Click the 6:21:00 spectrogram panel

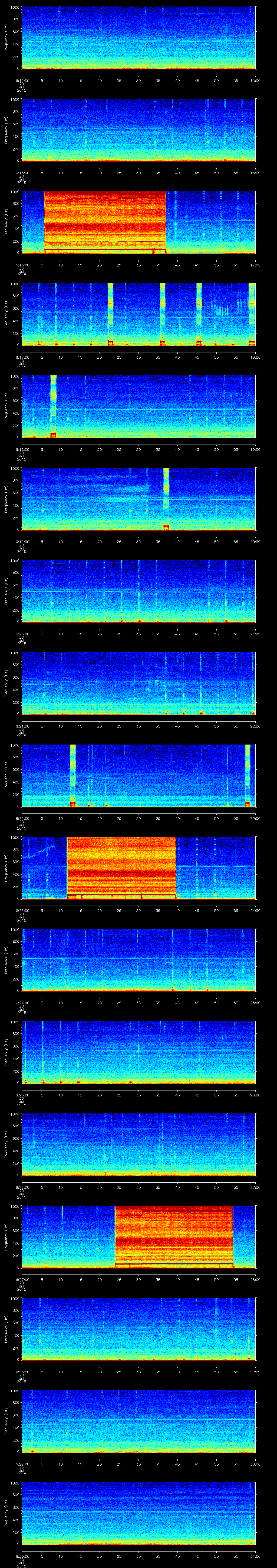pos(138,683)
